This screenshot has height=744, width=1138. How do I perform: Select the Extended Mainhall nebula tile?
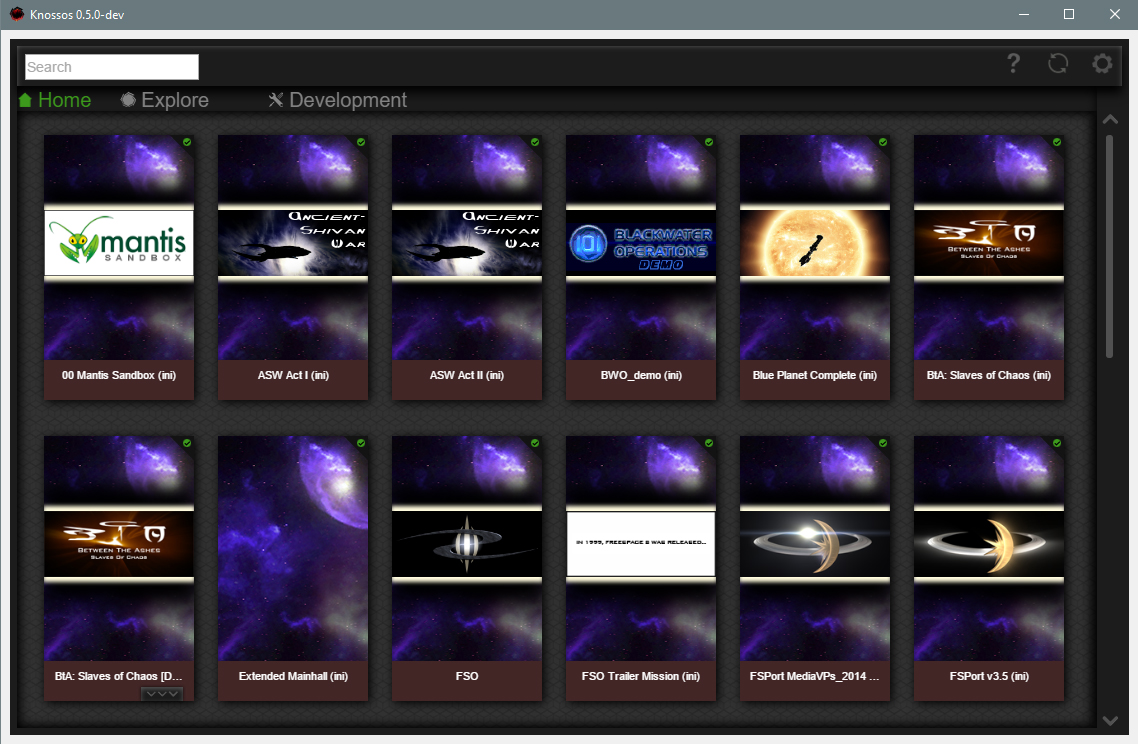pos(293,548)
